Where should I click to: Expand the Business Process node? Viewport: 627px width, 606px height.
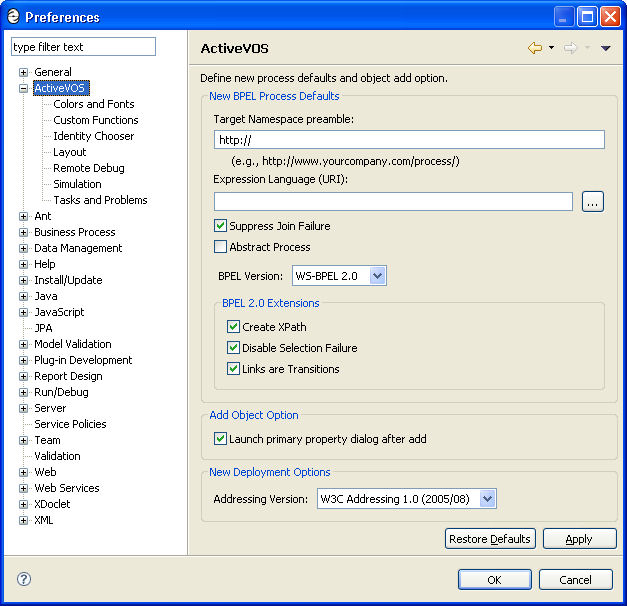[x=24, y=232]
